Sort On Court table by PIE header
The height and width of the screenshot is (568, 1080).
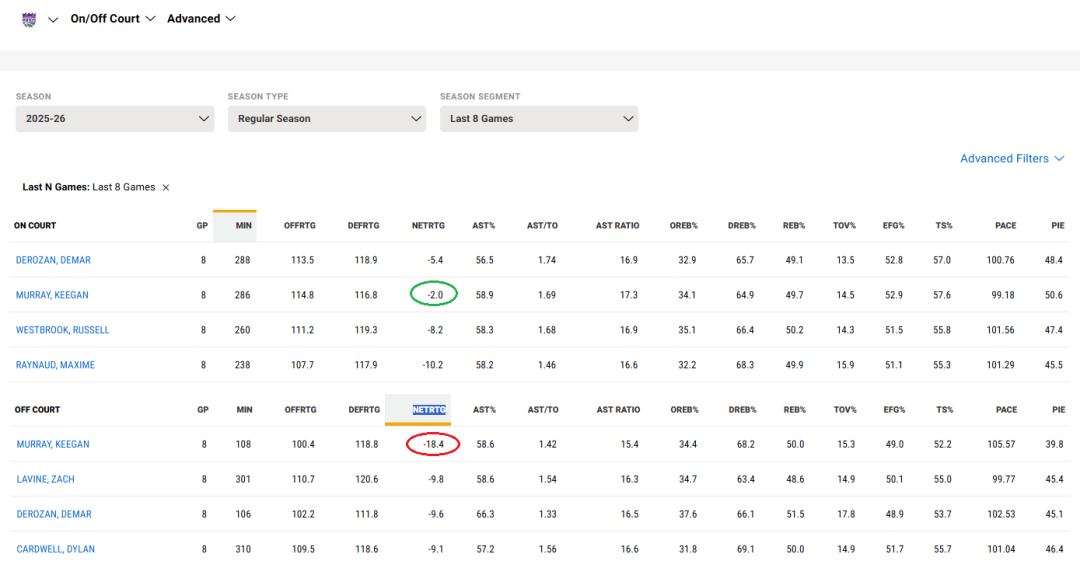(1058, 226)
